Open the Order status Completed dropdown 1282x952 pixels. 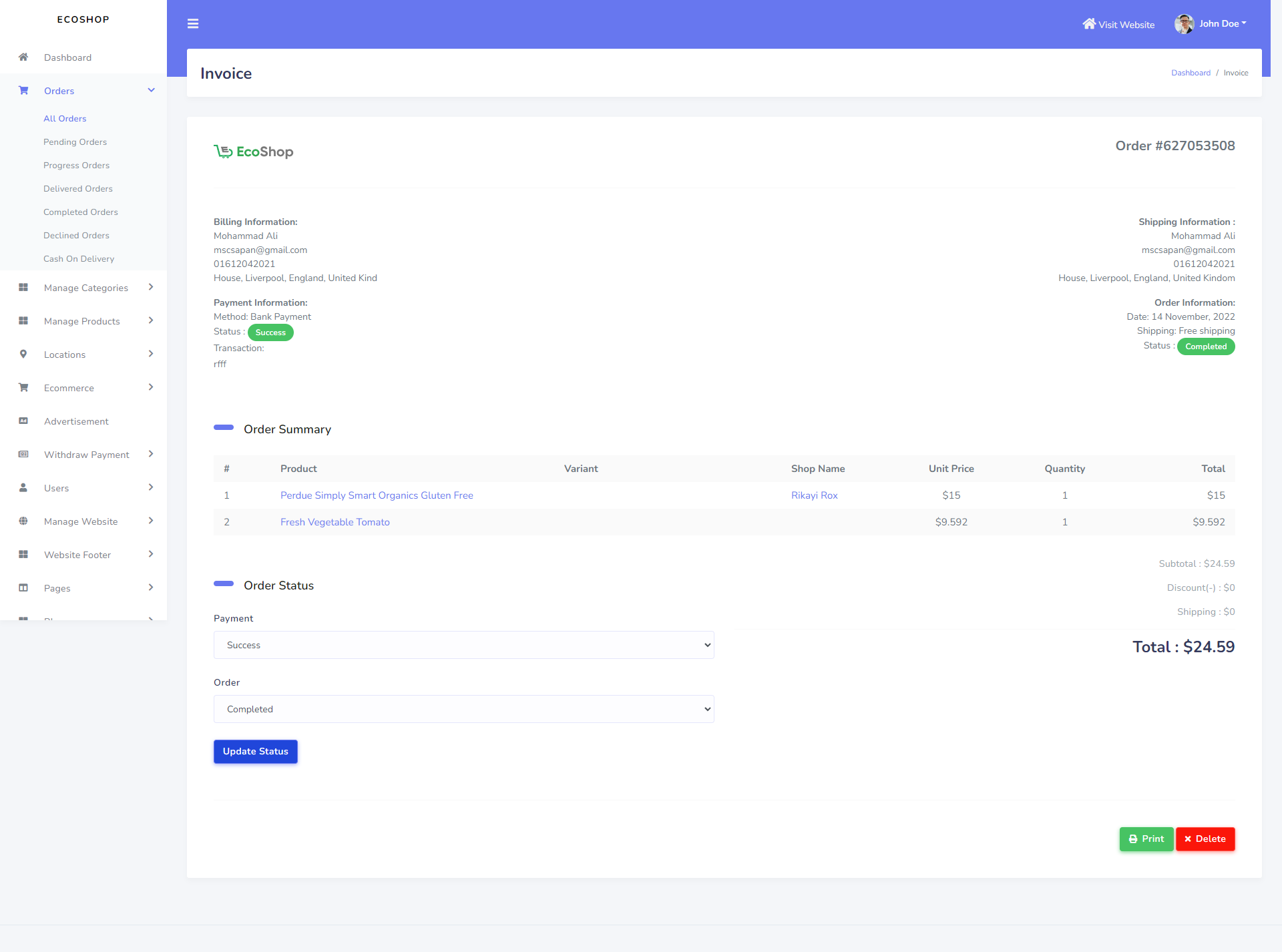(x=463, y=708)
